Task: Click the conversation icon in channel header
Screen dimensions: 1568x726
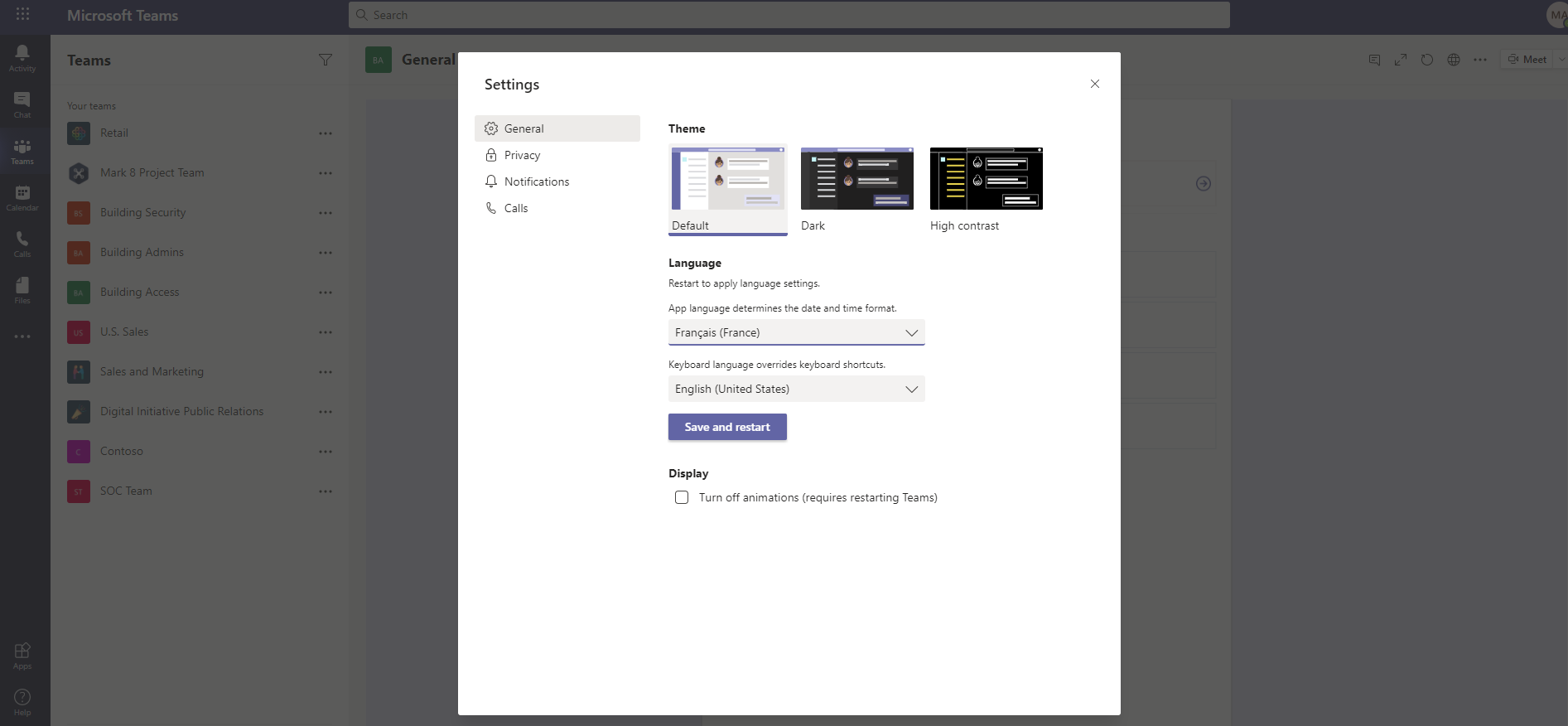Action: point(1374,60)
